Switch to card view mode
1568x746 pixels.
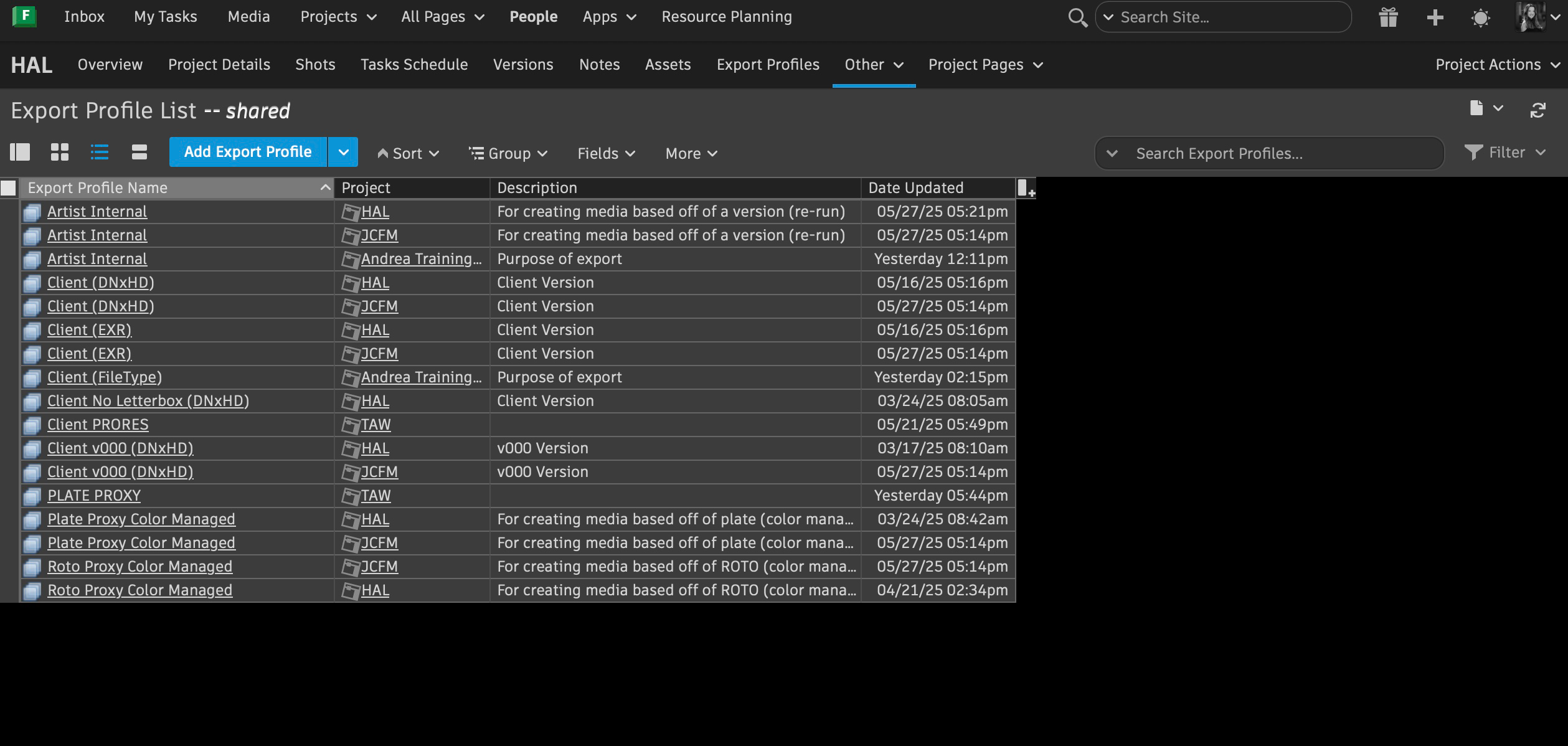point(139,153)
